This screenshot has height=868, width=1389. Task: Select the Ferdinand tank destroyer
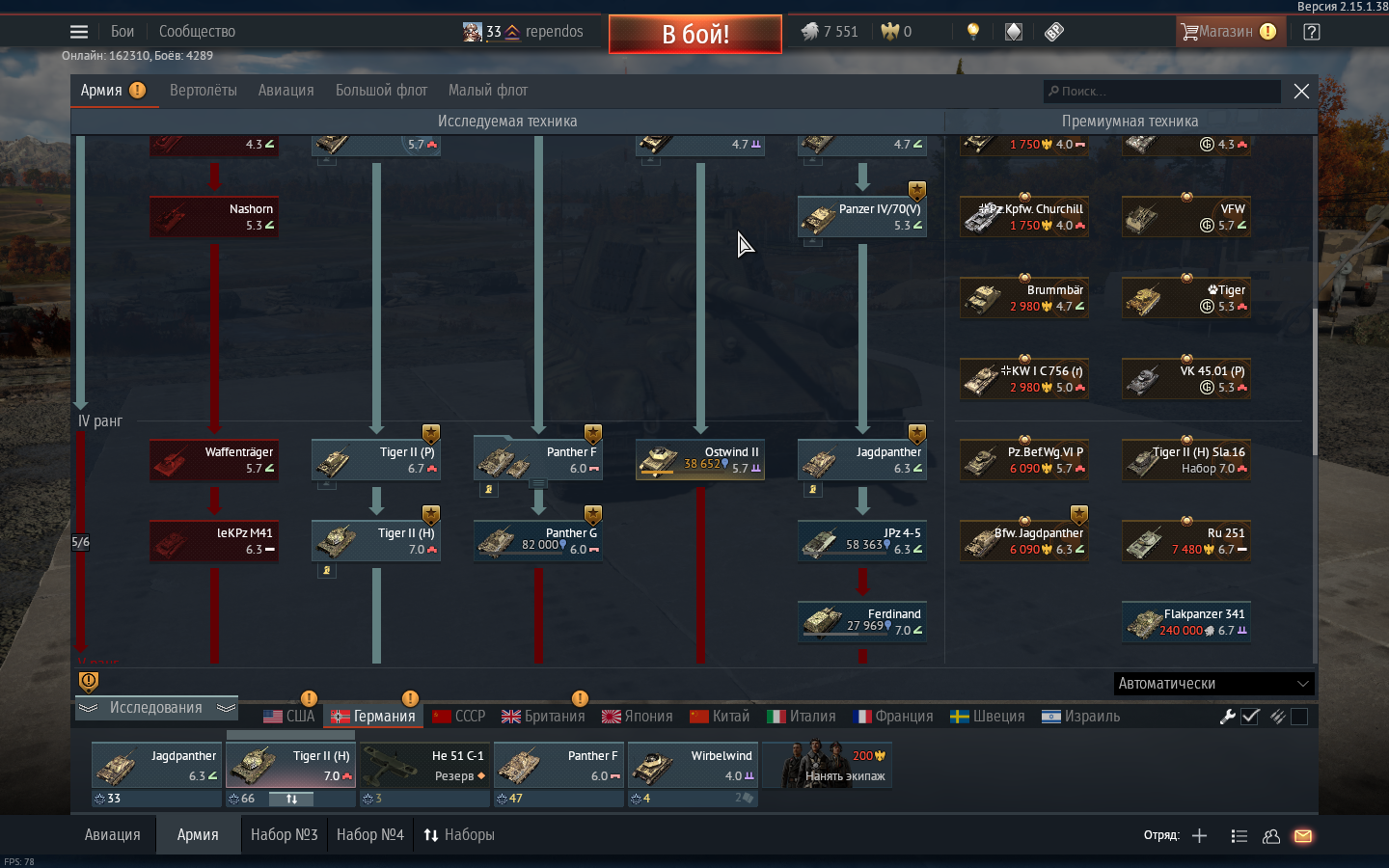(x=862, y=622)
